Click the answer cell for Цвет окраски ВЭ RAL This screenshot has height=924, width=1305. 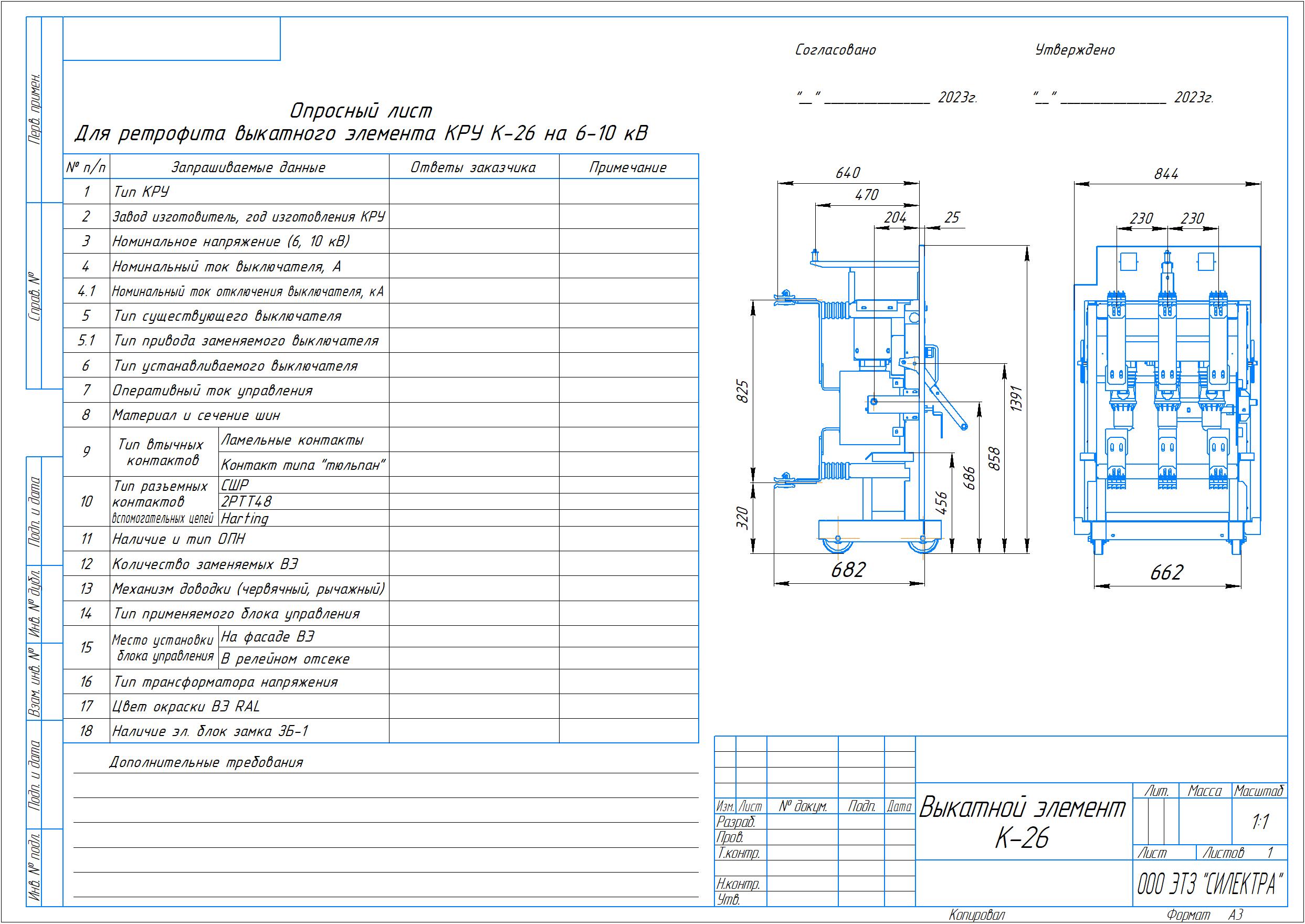tap(474, 706)
